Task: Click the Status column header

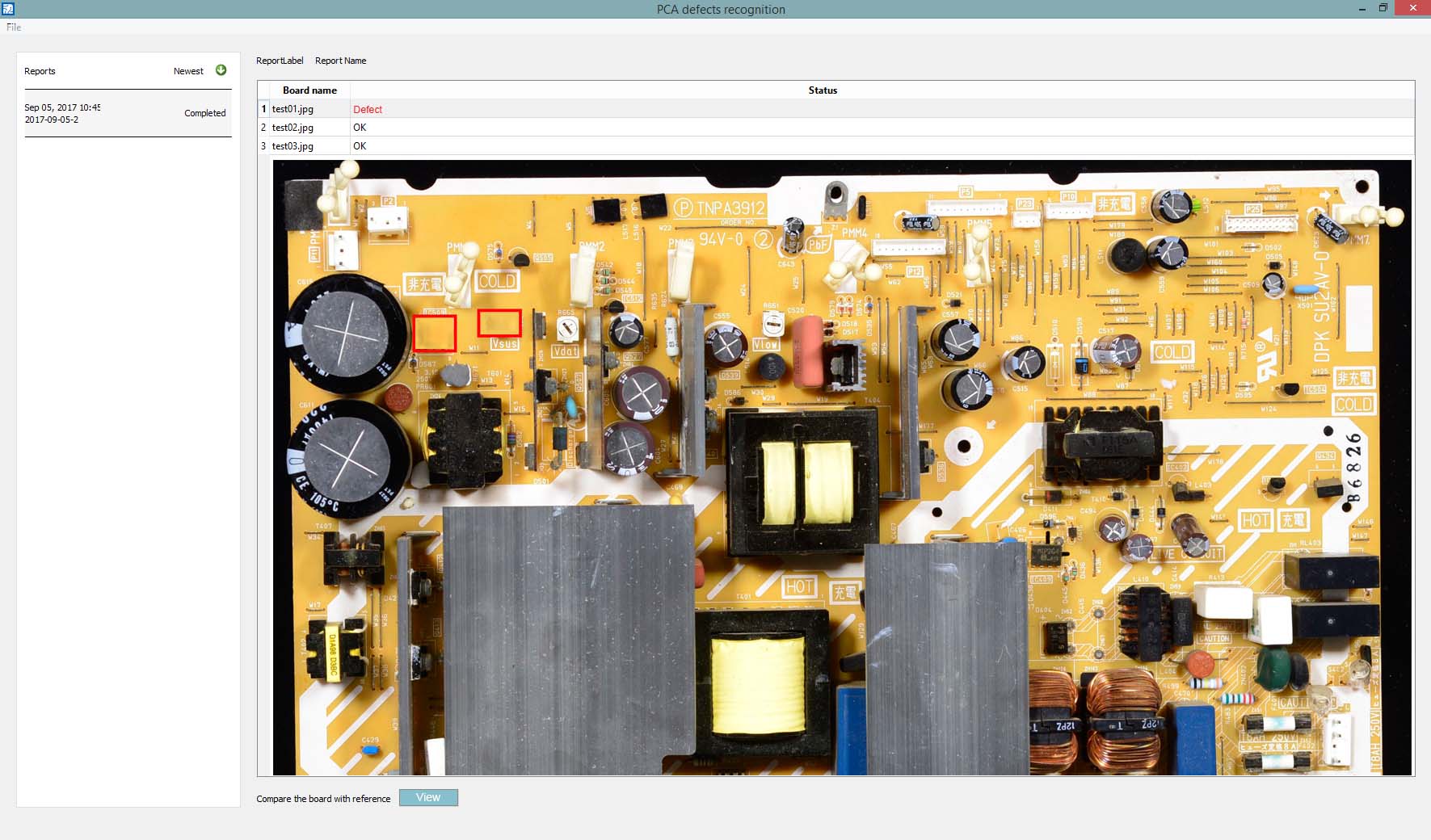Action: (823, 90)
